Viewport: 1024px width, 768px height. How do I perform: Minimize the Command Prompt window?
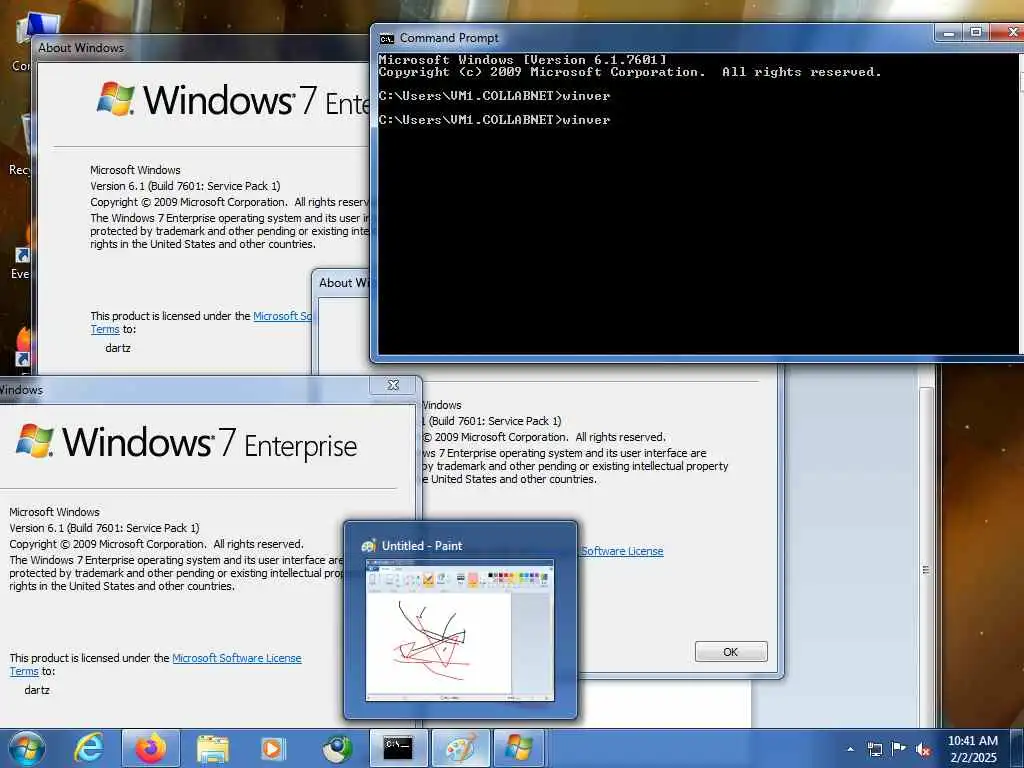pos(949,32)
